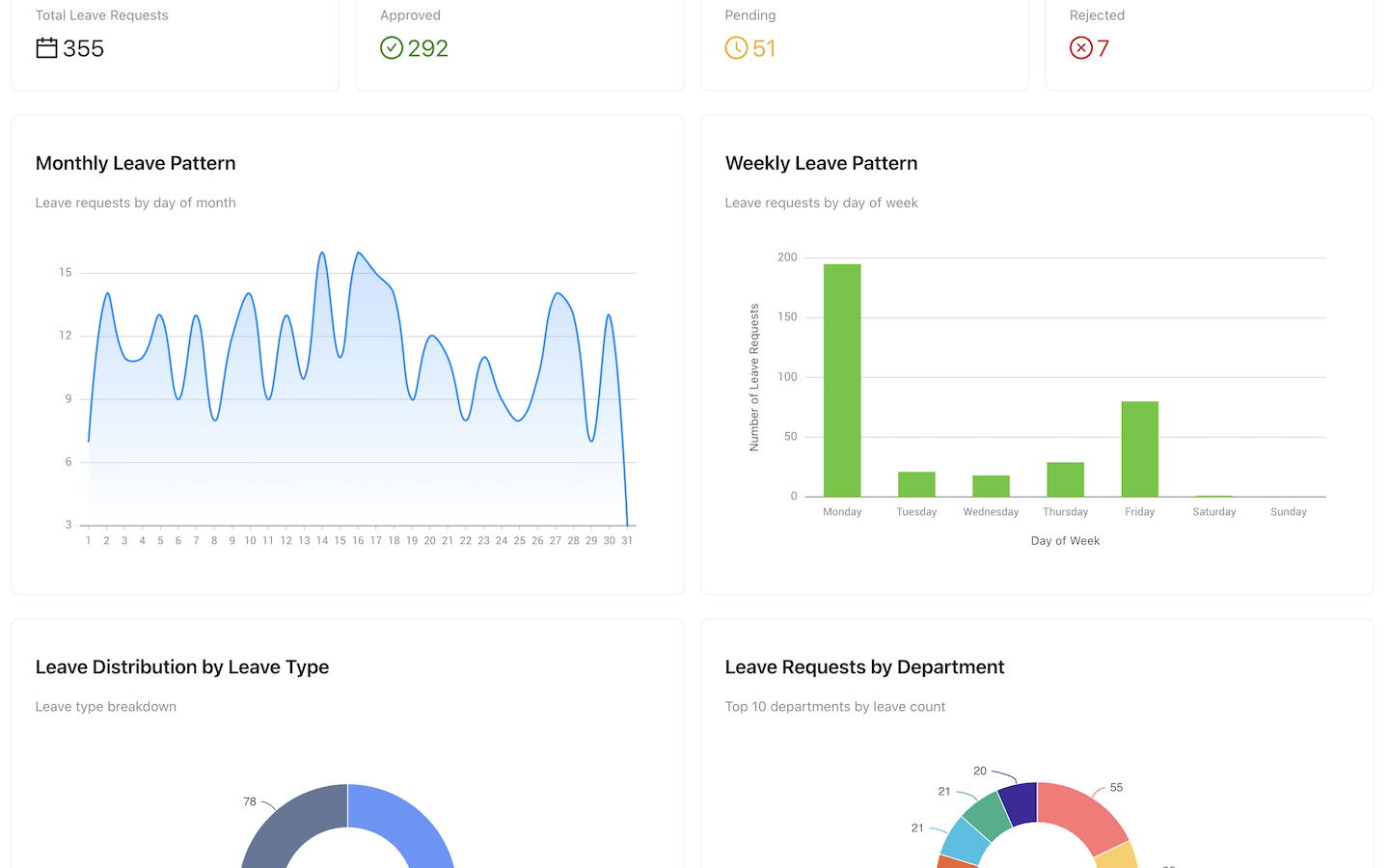Click the green department segment labeled 21
1389x868 pixels.
(x=988, y=816)
